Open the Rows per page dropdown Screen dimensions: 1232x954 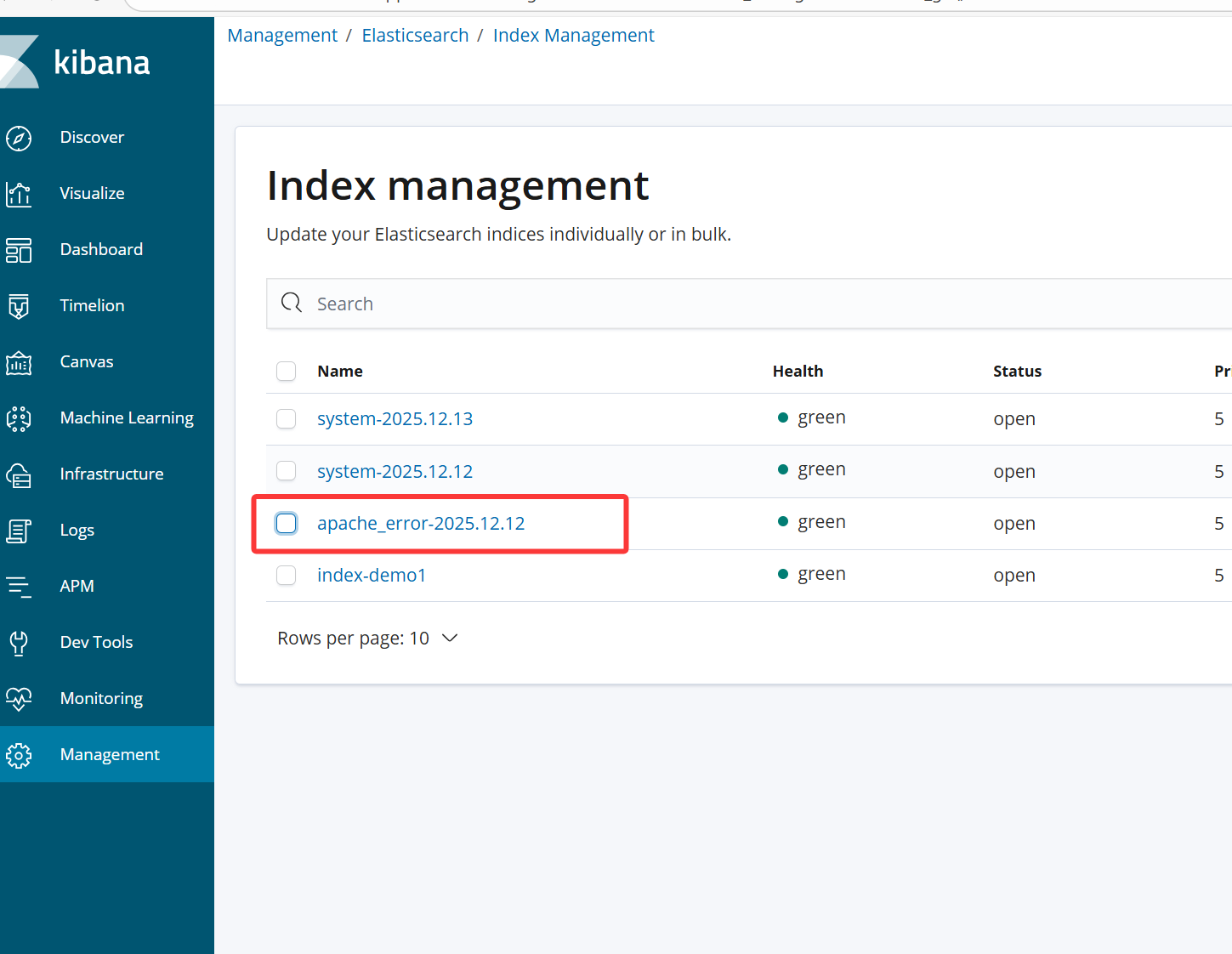click(367, 639)
